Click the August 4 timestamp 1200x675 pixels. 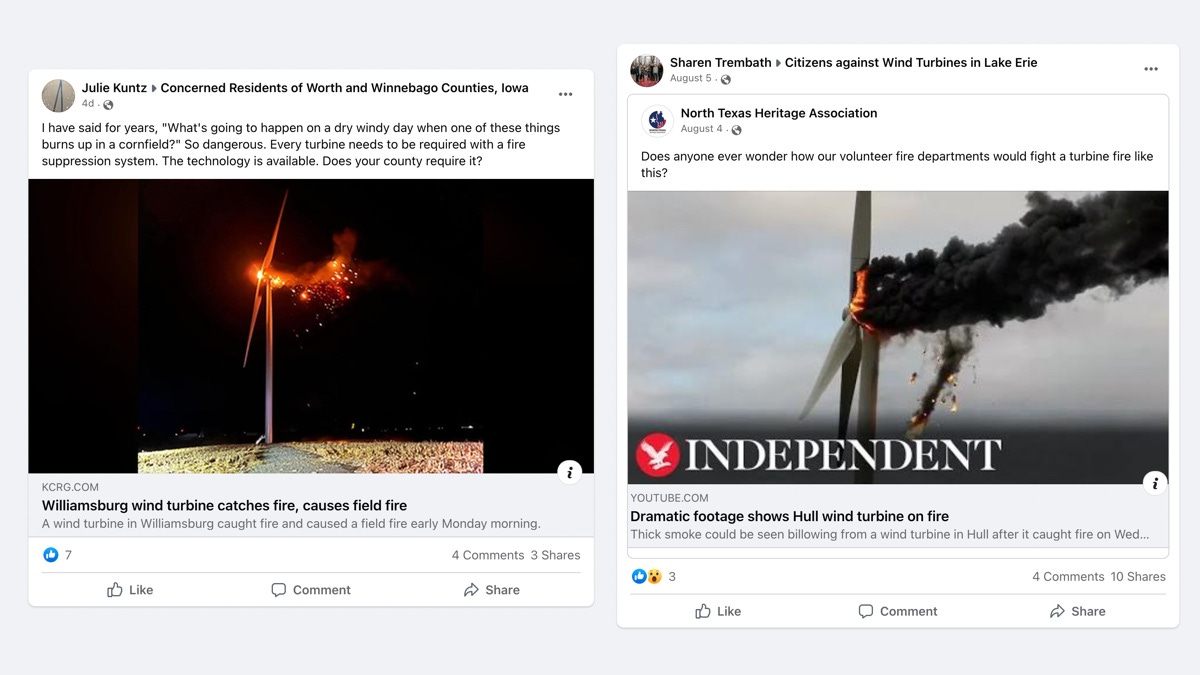[x=702, y=129]
